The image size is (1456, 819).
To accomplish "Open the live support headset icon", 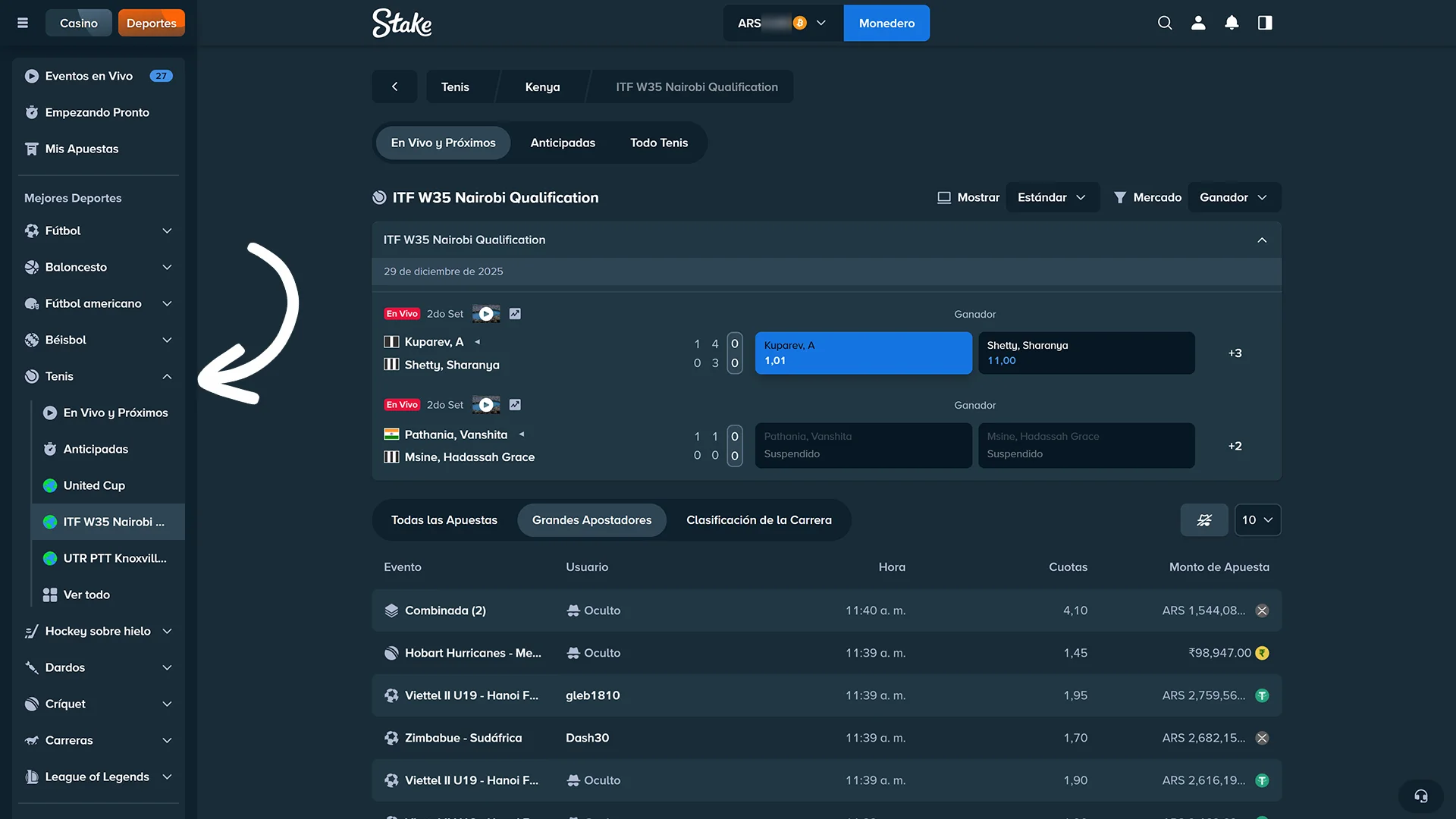I will point(1420,796).
